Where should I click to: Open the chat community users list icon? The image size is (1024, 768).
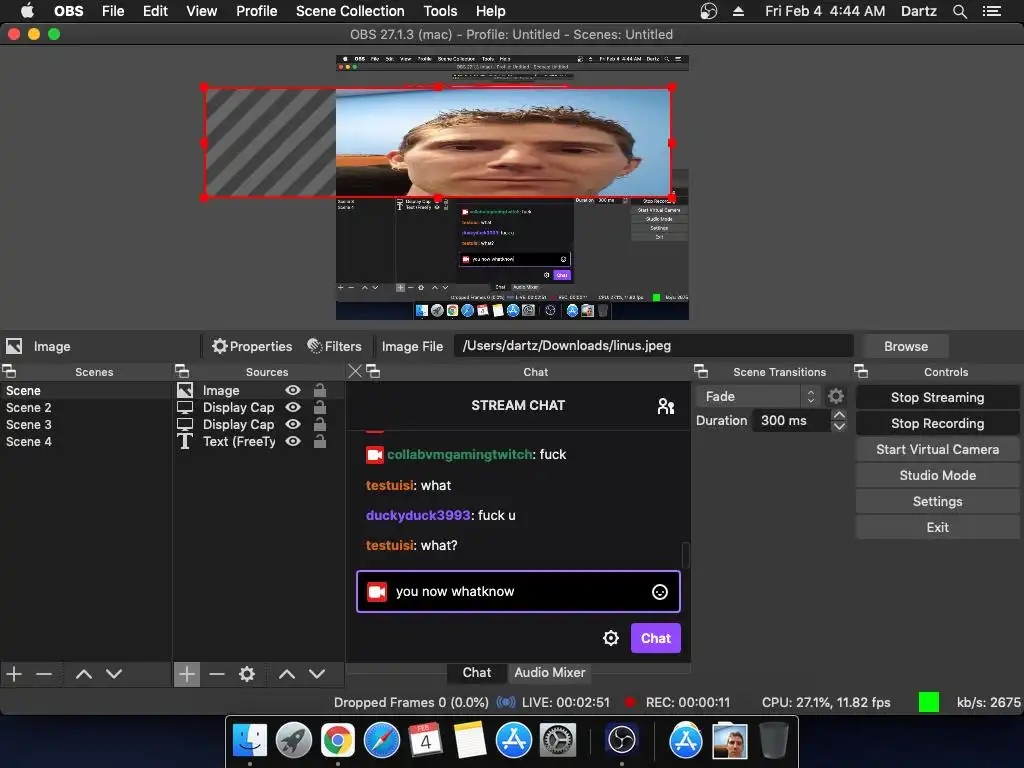(x=665, y=406)
